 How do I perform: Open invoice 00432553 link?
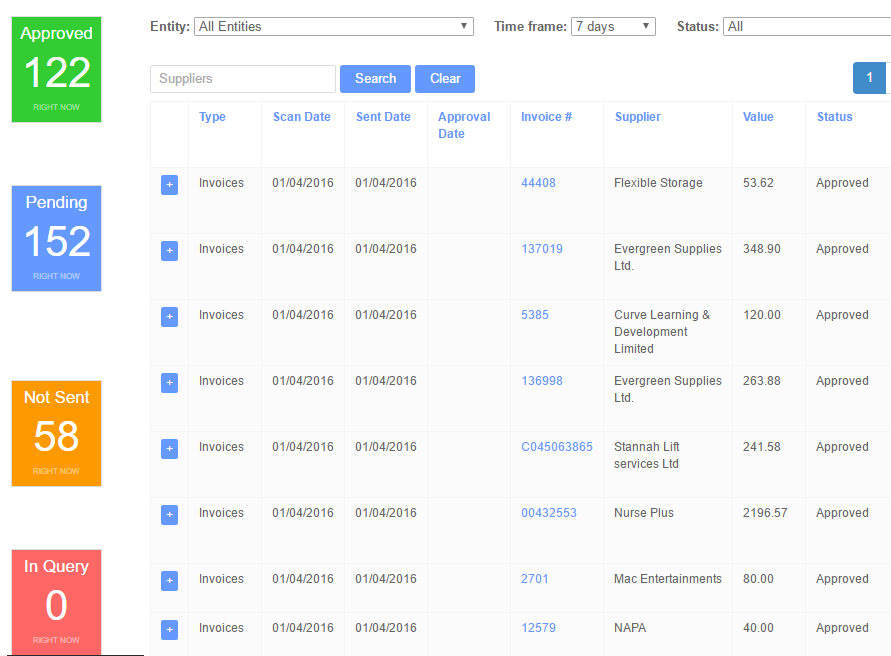pyautogui.click(x=549, y=512)
